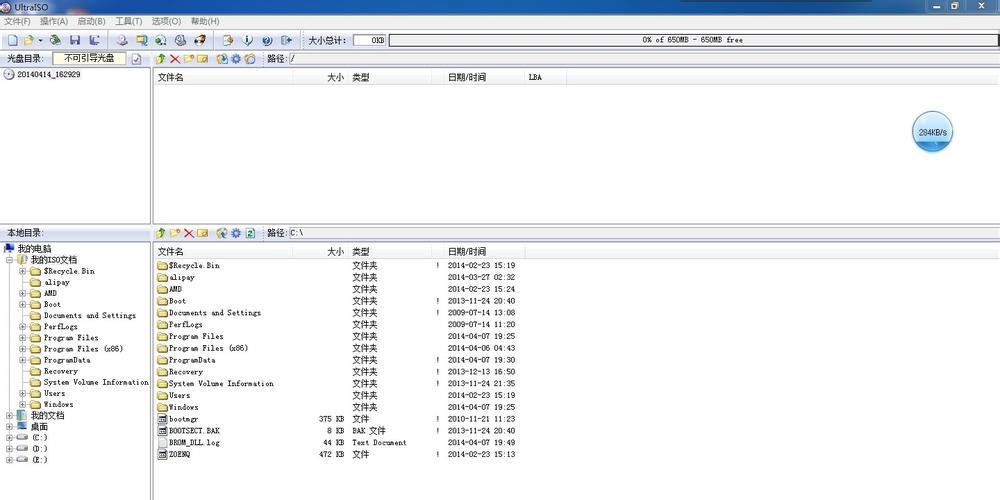
Task: Click the blue info (i) toolbar icon
Action: (x=248, y=40)
